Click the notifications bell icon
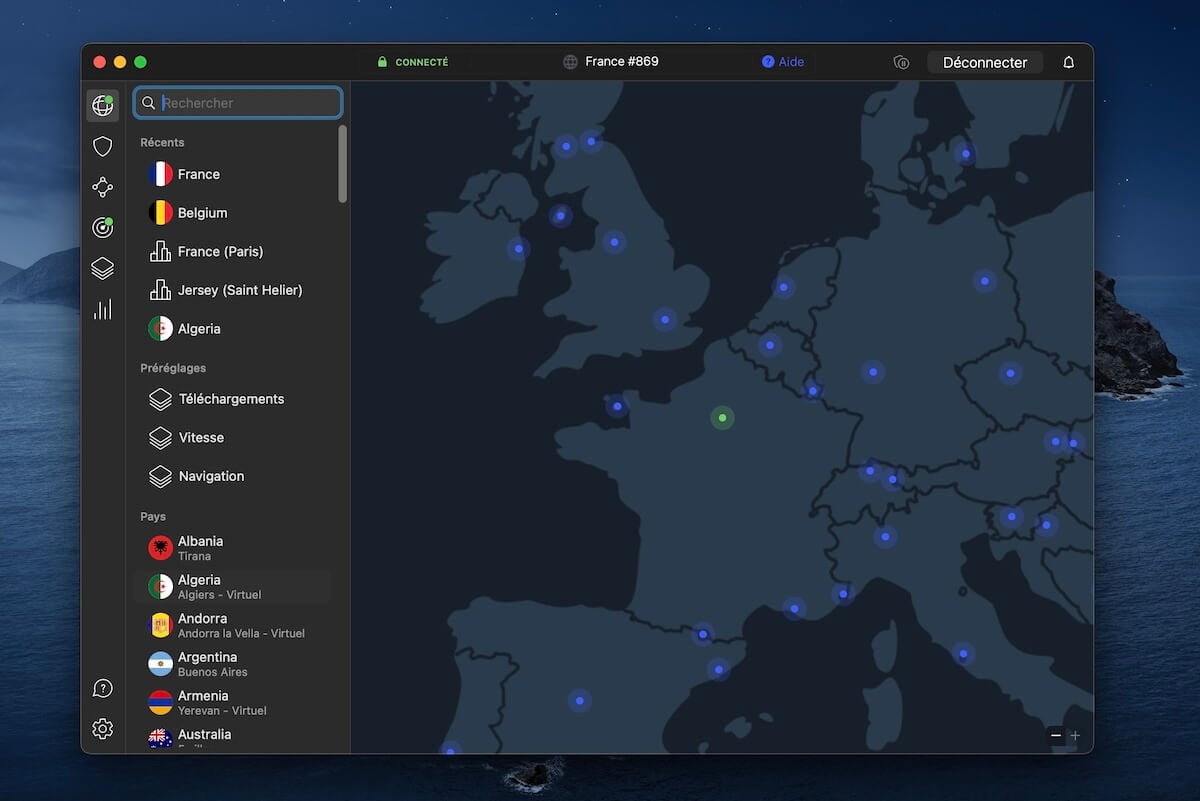 [x=1068, y=62]
